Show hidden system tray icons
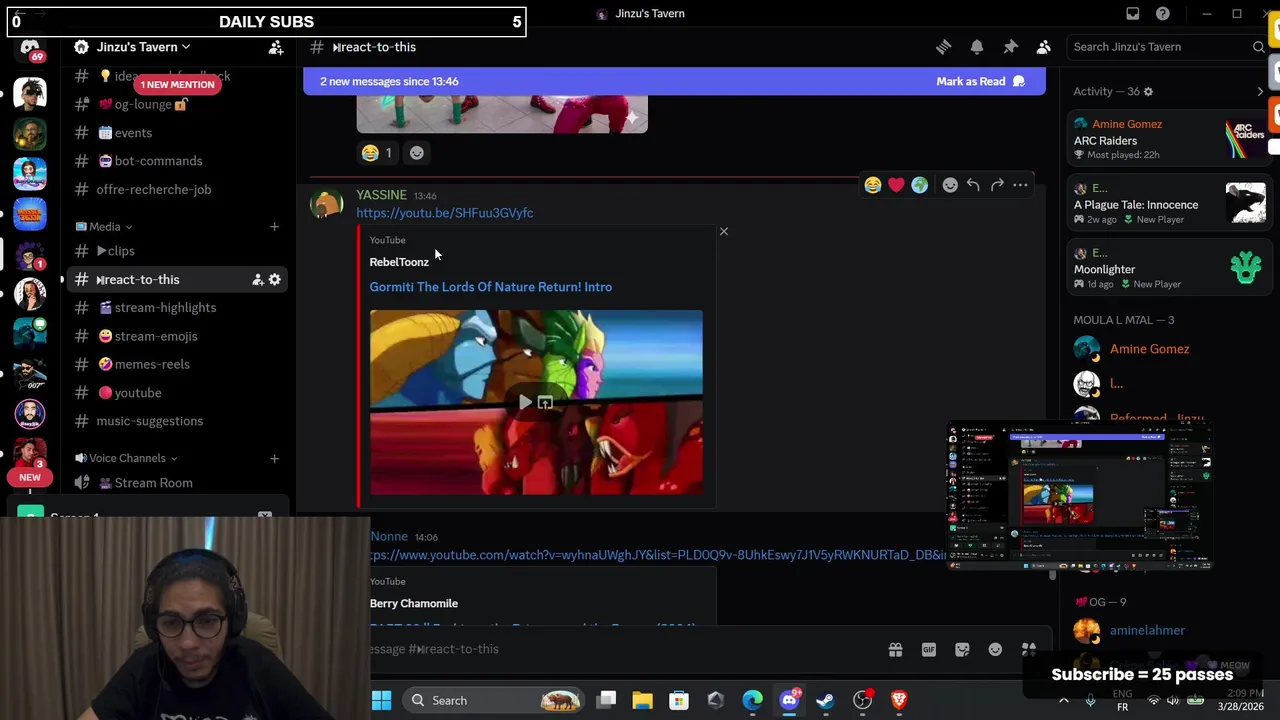The image size is (1280, 720). point(1063,700)
